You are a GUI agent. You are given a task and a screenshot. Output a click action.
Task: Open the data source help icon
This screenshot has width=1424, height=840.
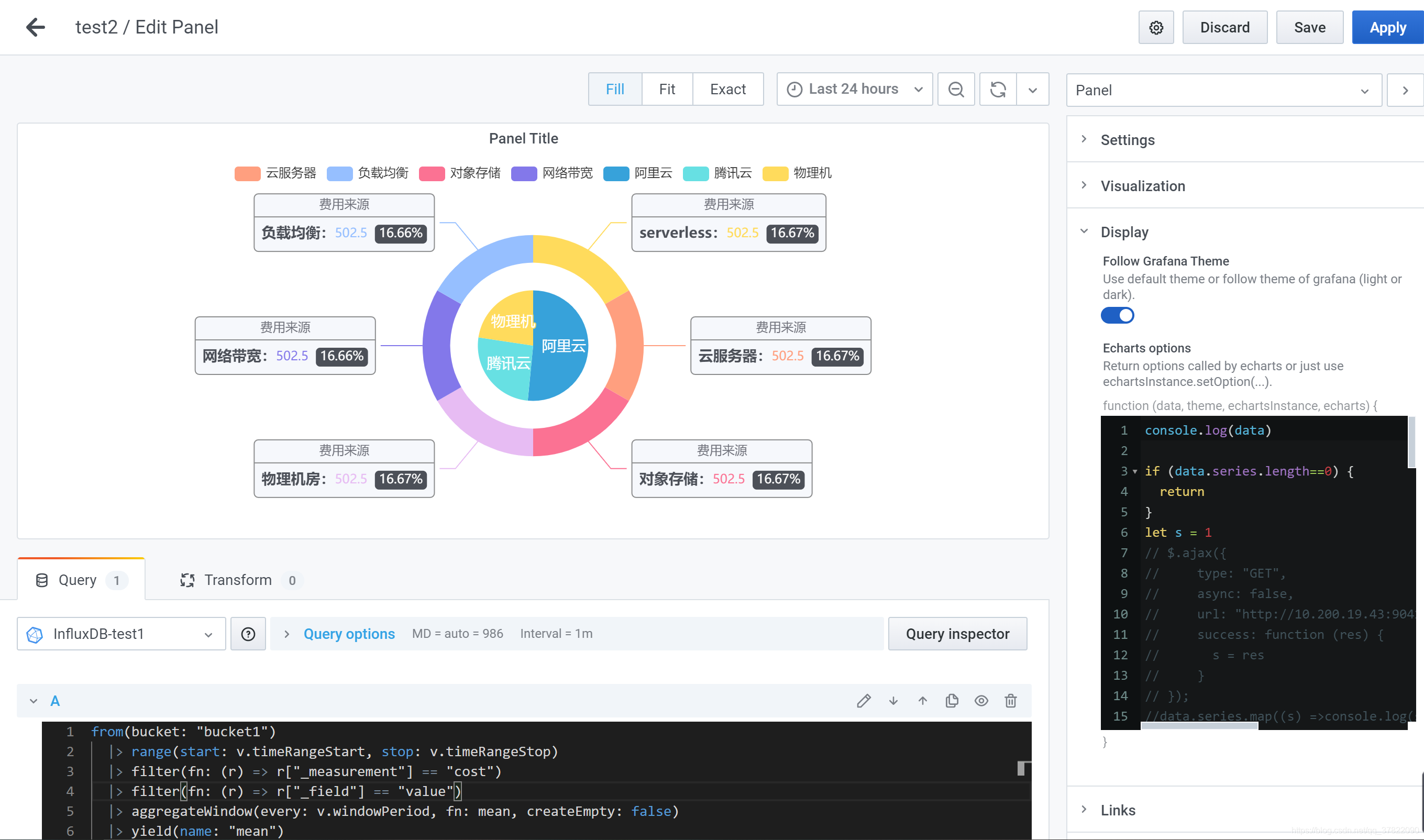(248, 634)
